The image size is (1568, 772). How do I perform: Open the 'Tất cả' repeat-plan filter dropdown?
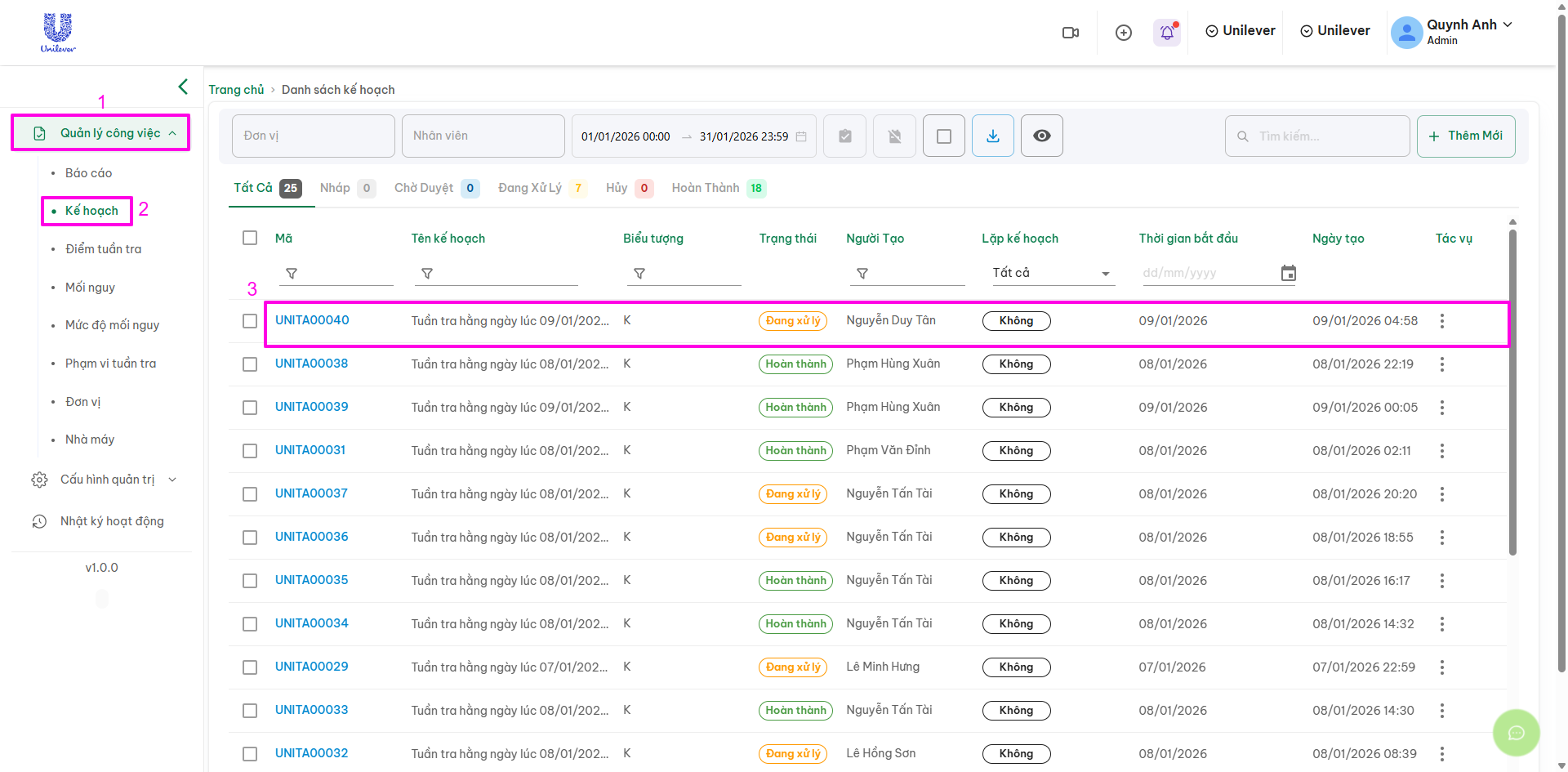click(x=1051, y=274)
